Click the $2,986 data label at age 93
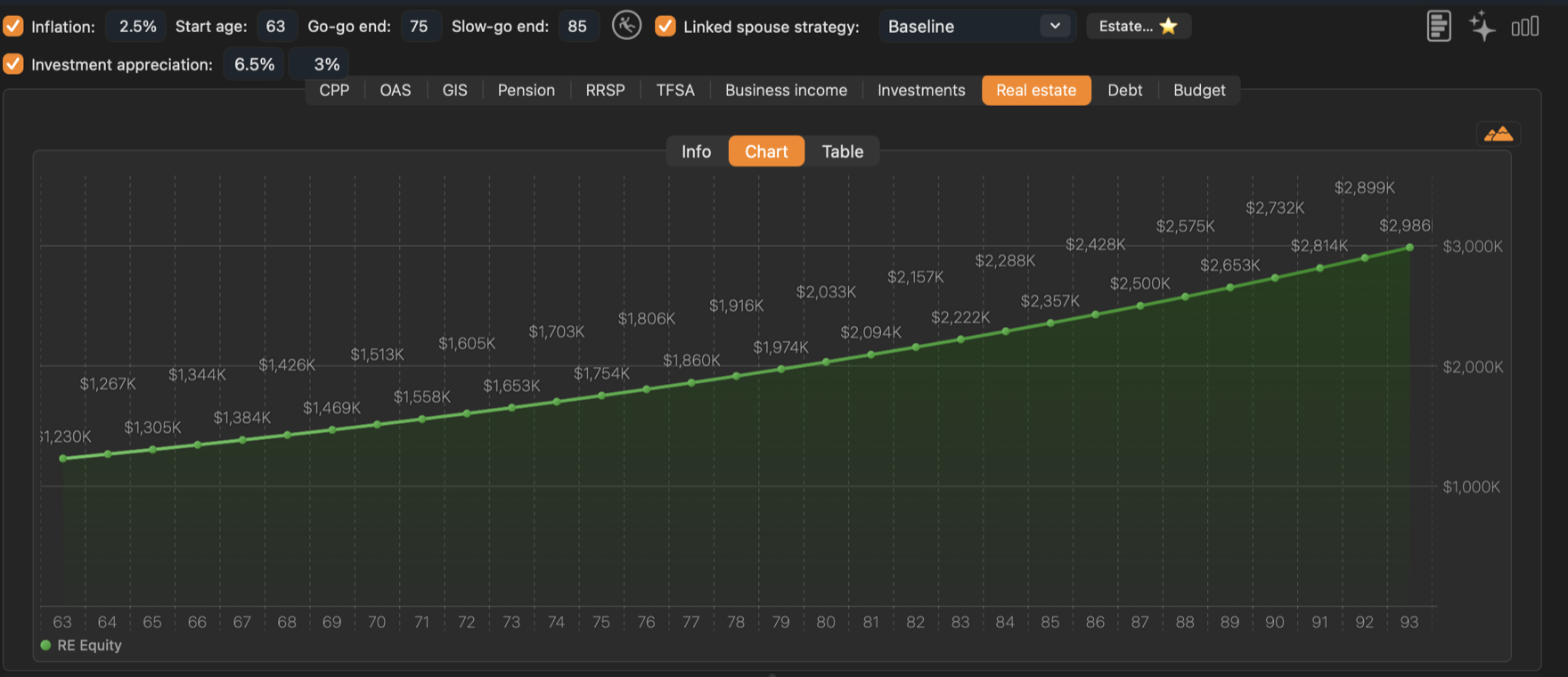This screenshot has width=1568, height=677. pos(1405,225)
